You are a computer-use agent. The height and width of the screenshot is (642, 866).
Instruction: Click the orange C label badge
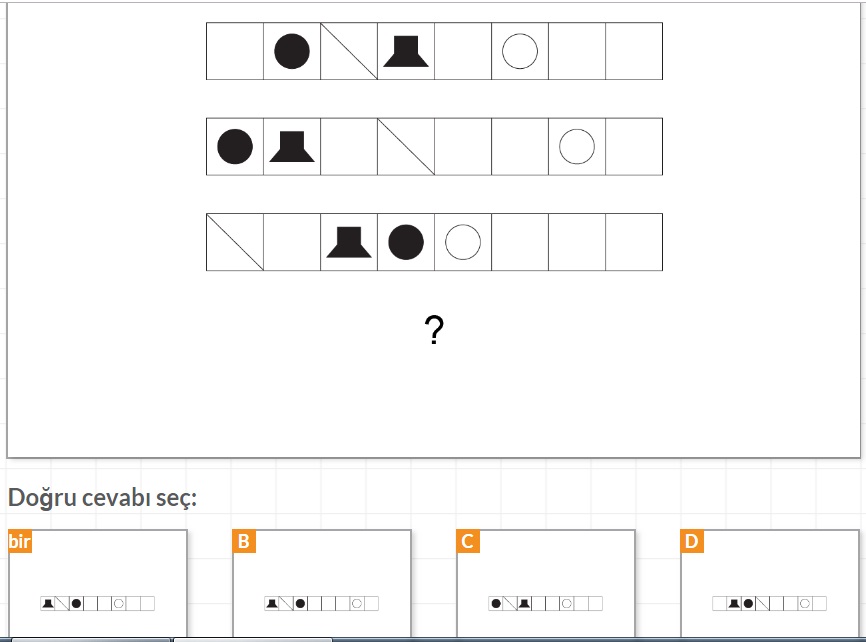[468, 541]
